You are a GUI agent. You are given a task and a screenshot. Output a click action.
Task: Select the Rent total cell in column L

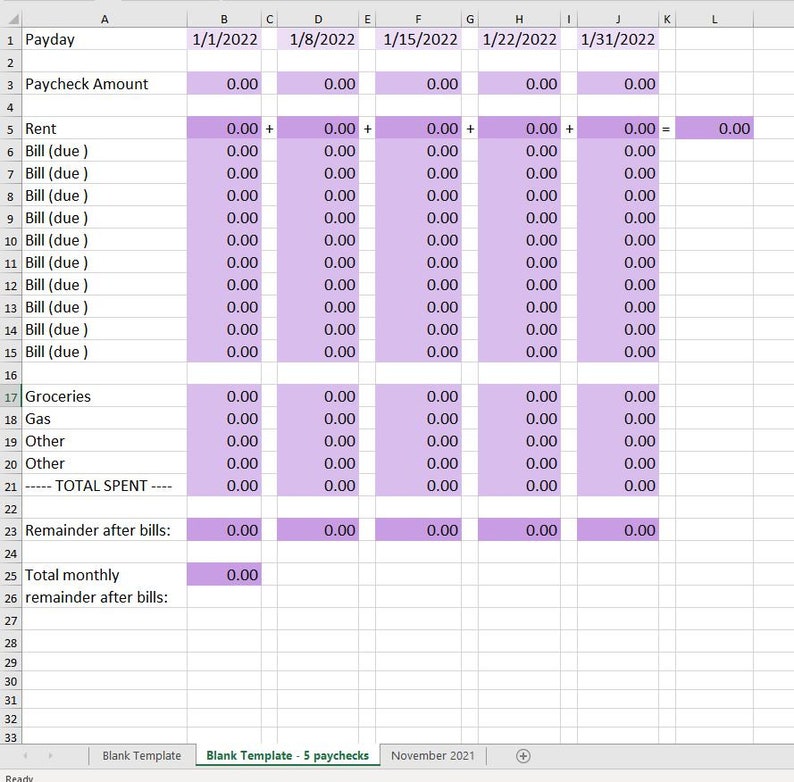[714, 129]
